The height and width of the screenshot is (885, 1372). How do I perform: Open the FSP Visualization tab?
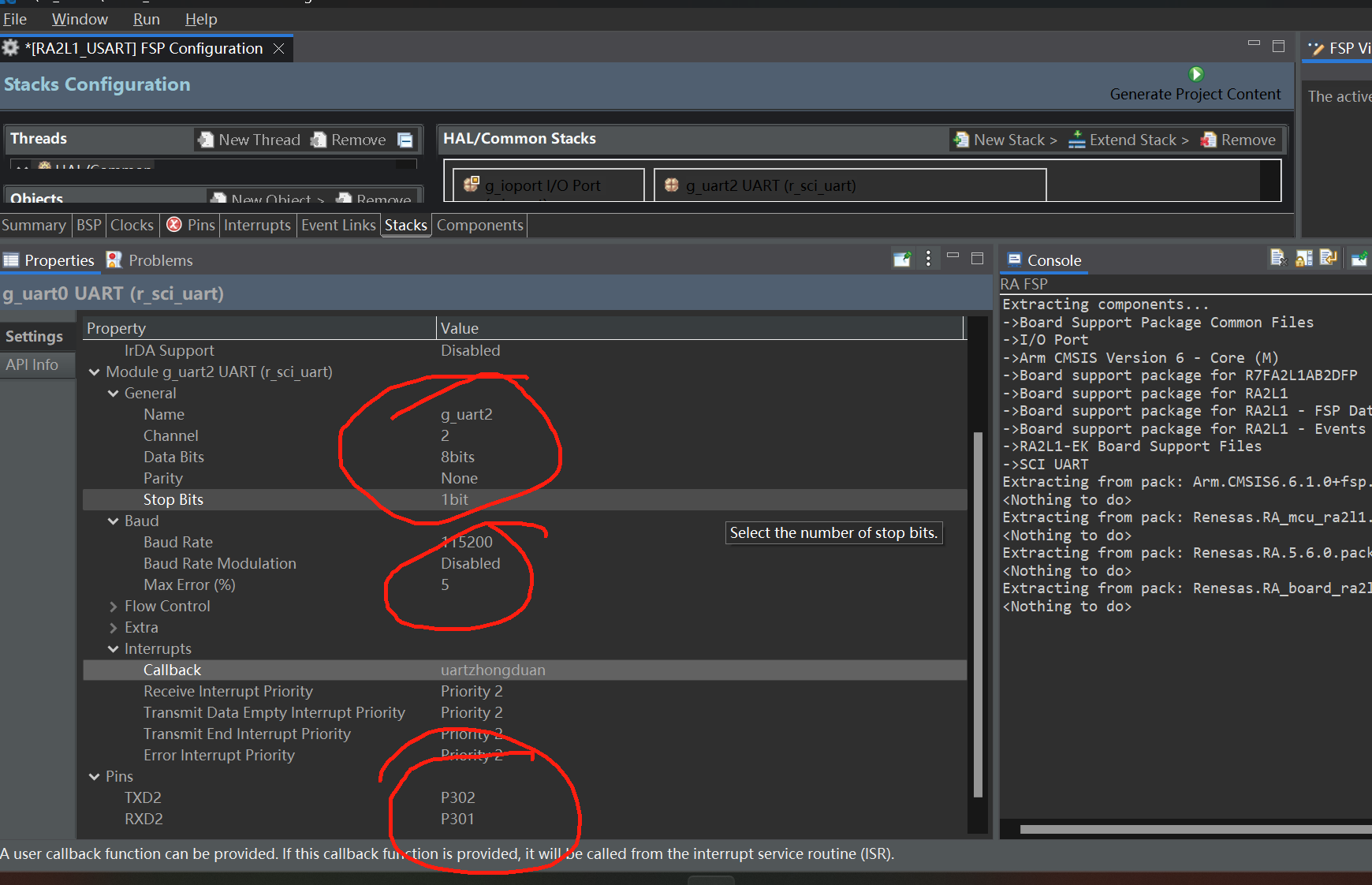tap(1340, 48)
